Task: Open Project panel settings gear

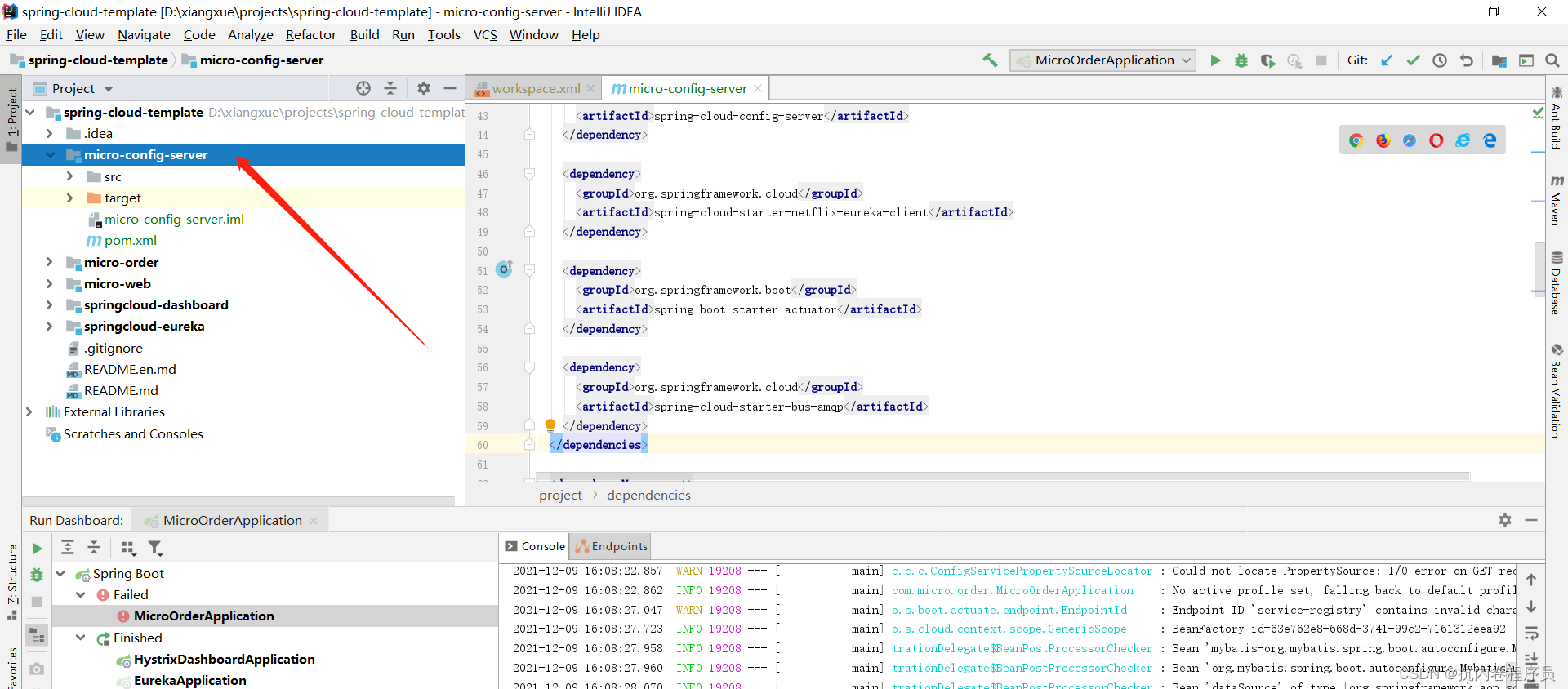Action: (423, 88)
